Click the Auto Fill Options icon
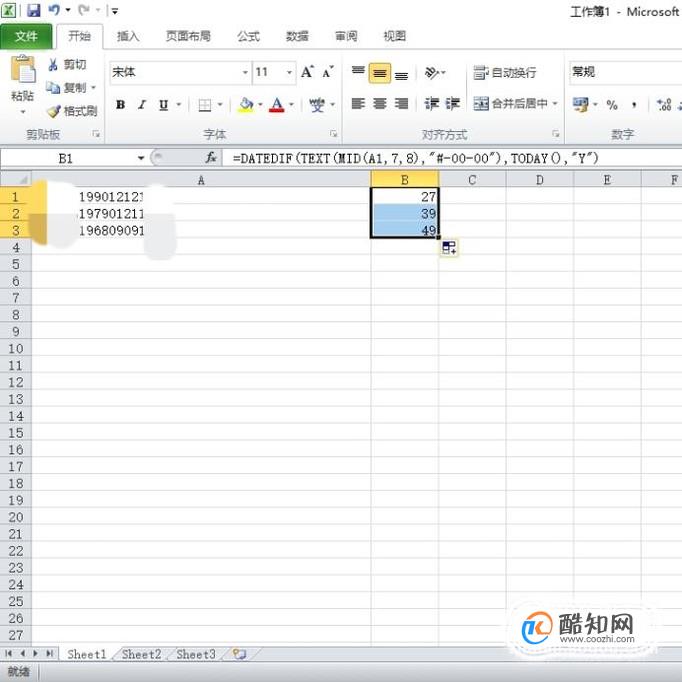 pos(448,248)
